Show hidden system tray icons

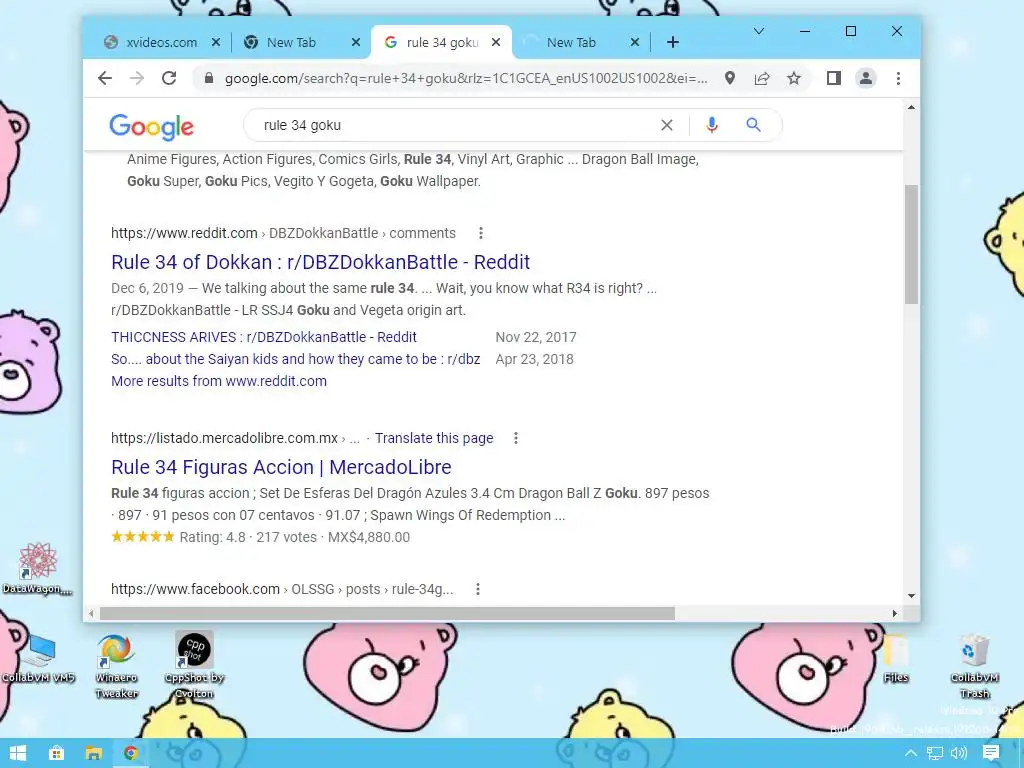coord(910,754)
